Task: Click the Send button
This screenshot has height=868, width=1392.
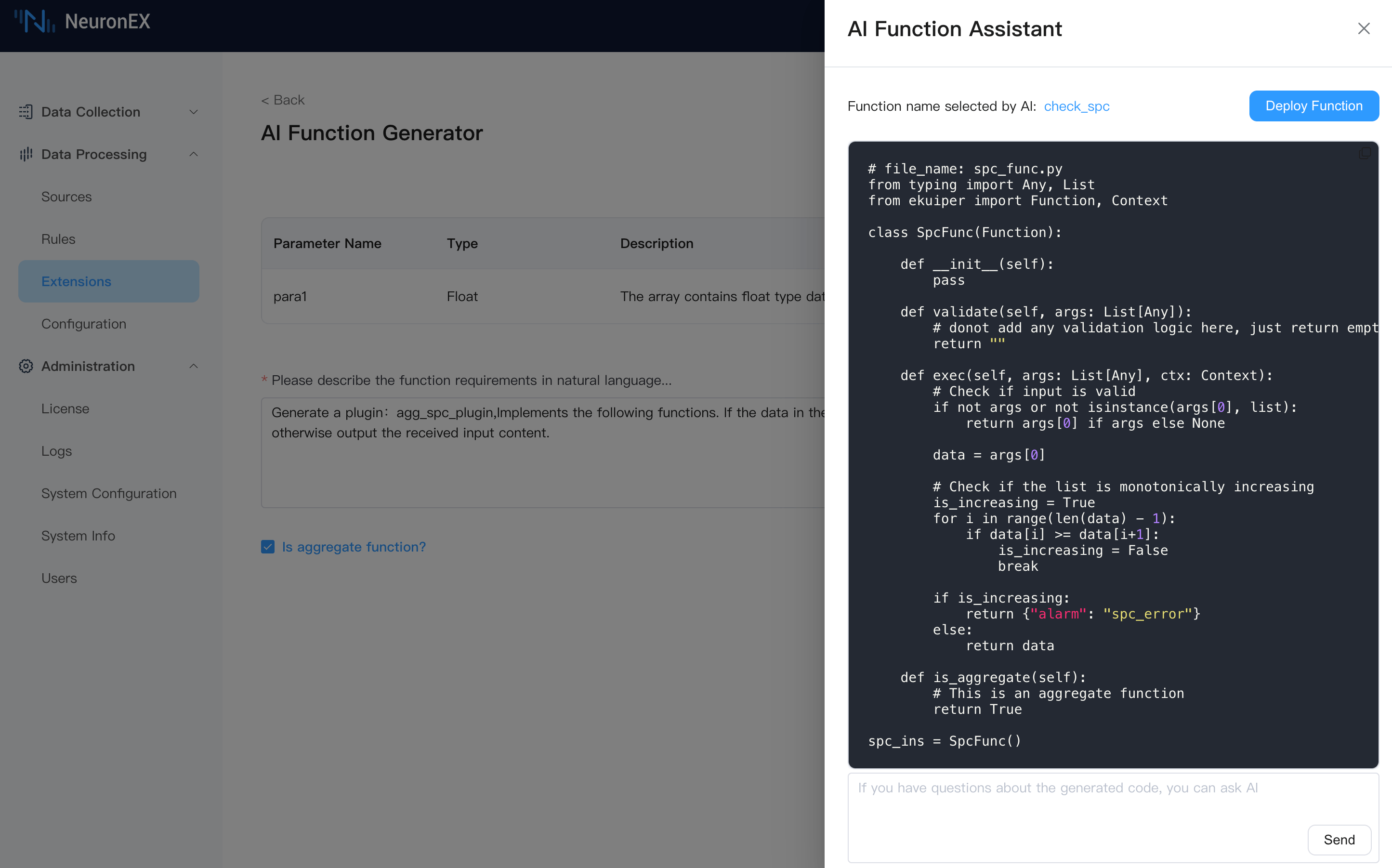Action: coord(1339,840)
